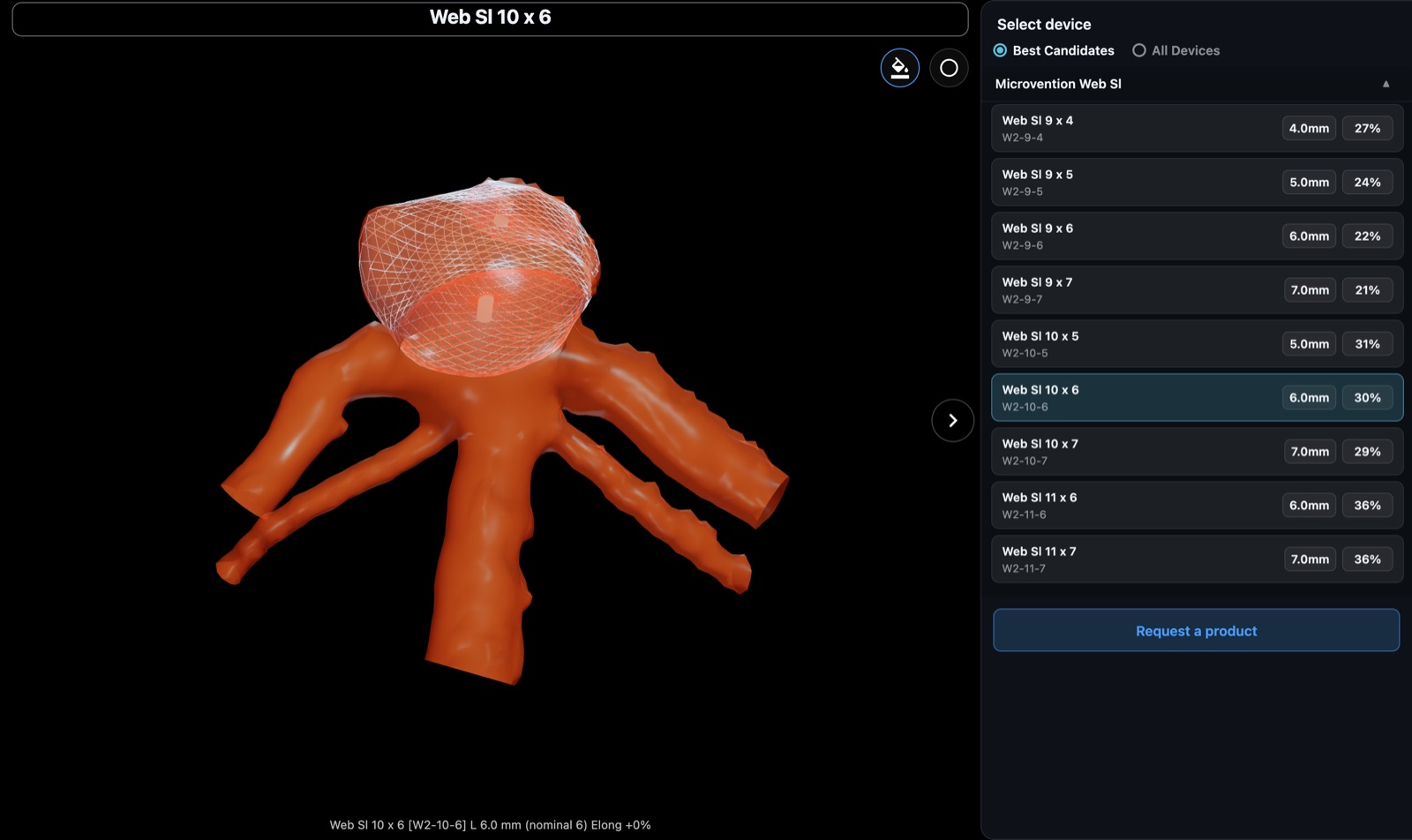The width and height of the screenshot is (1412, 840).
Task: Select the All Devices radio button
Action: click(1139, 50)
